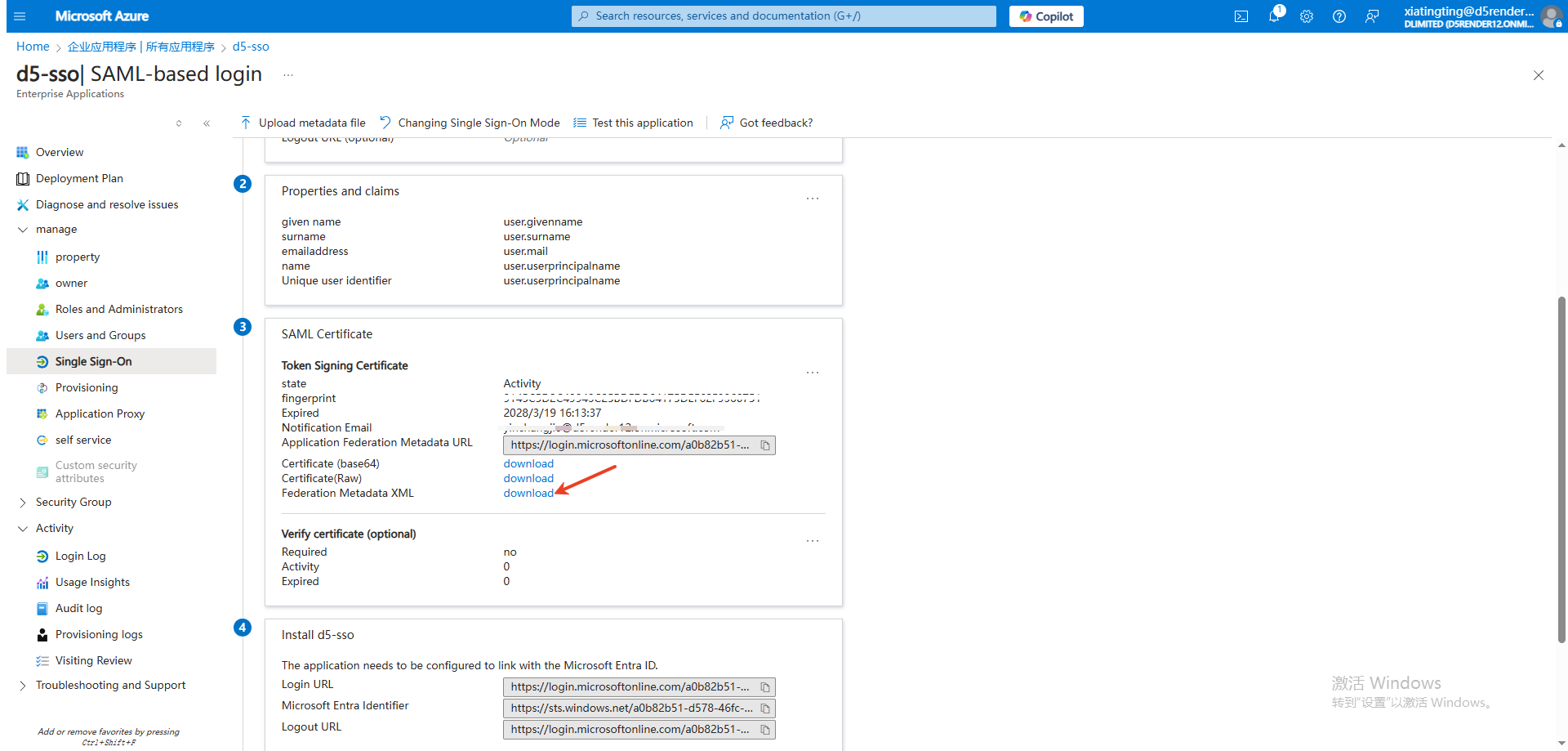The width and height of the screenshot is (1568, 751).
Task: Download Federation Metadata XML
Action: coord(528,493)
